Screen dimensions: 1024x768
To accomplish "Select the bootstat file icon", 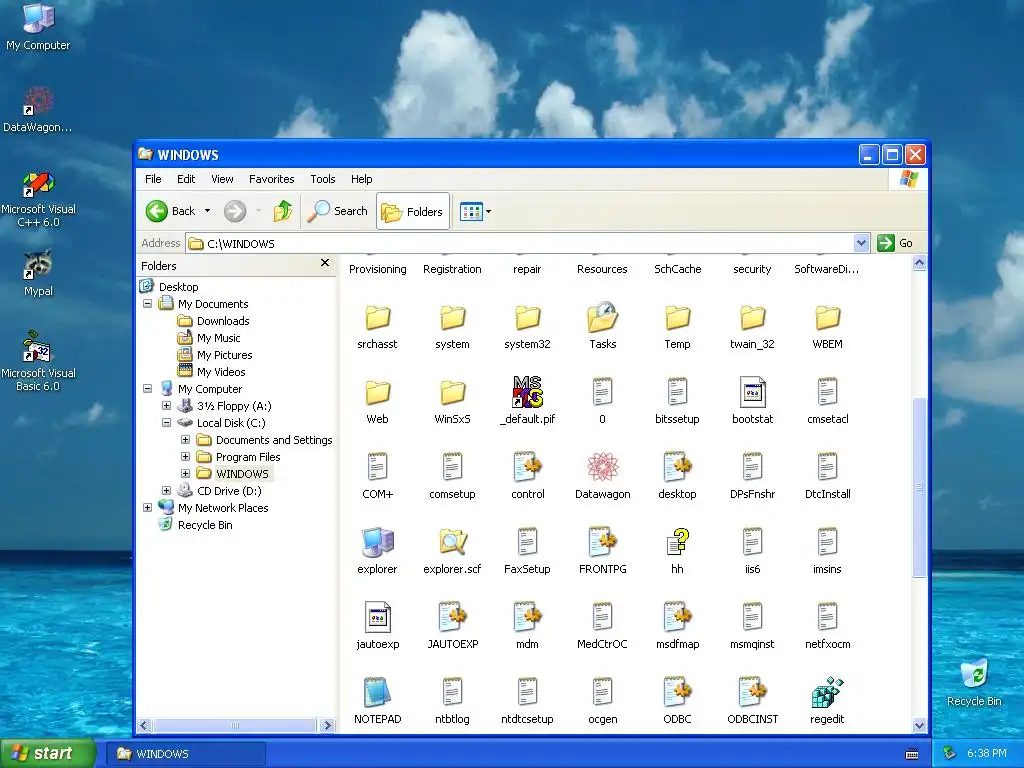I will pos(752,392).
